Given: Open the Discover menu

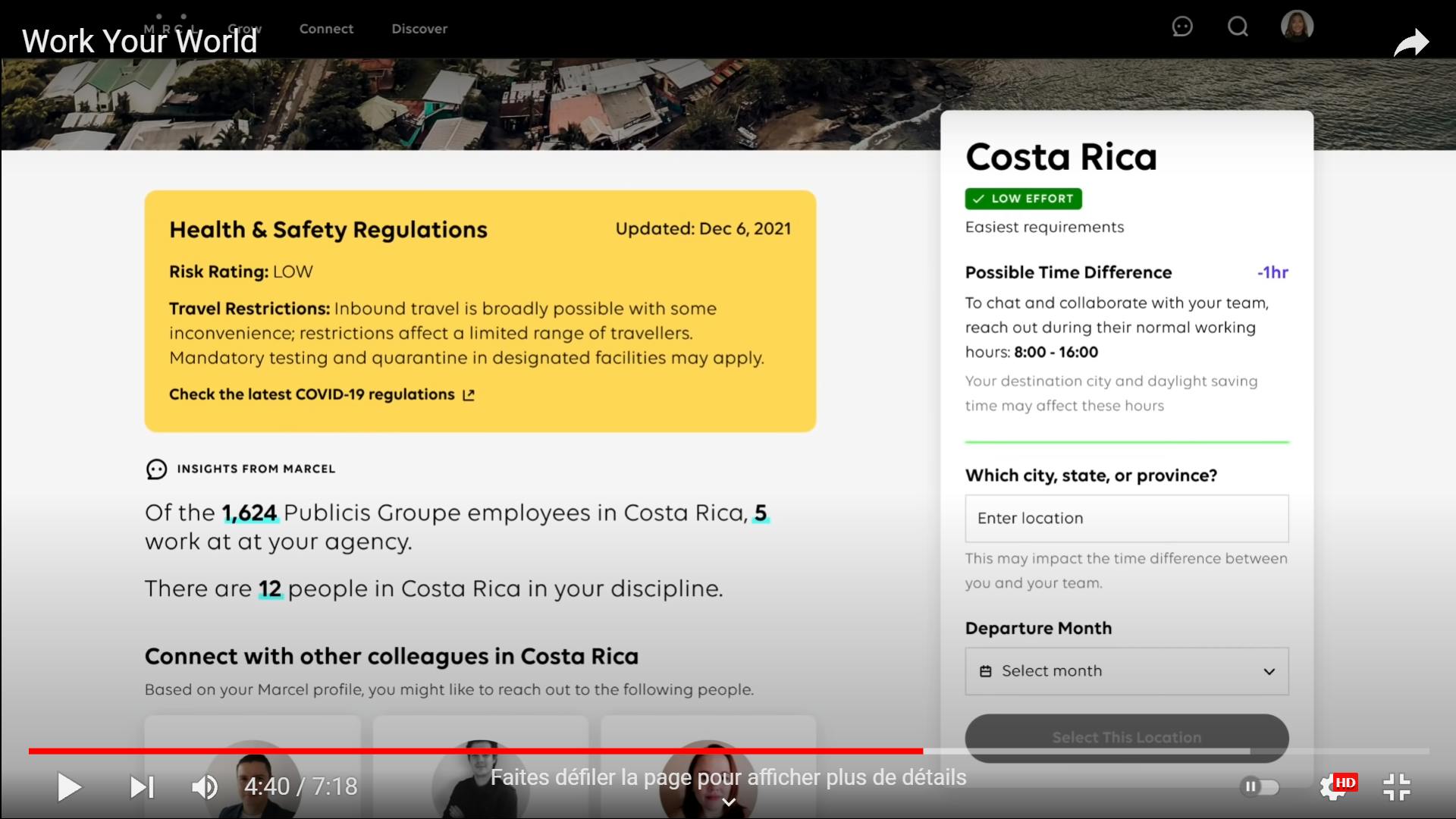Looking at the screenshot, I should [x=419, y=29].
